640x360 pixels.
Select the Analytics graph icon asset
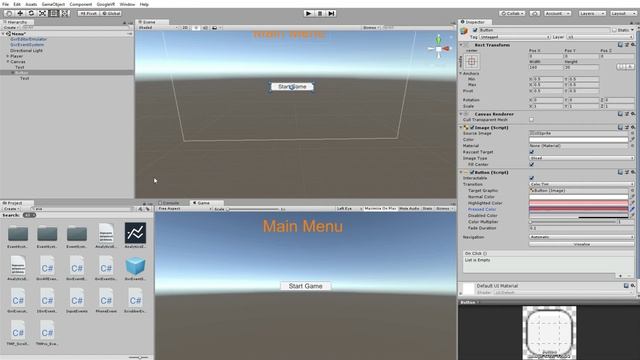[135, 233]
